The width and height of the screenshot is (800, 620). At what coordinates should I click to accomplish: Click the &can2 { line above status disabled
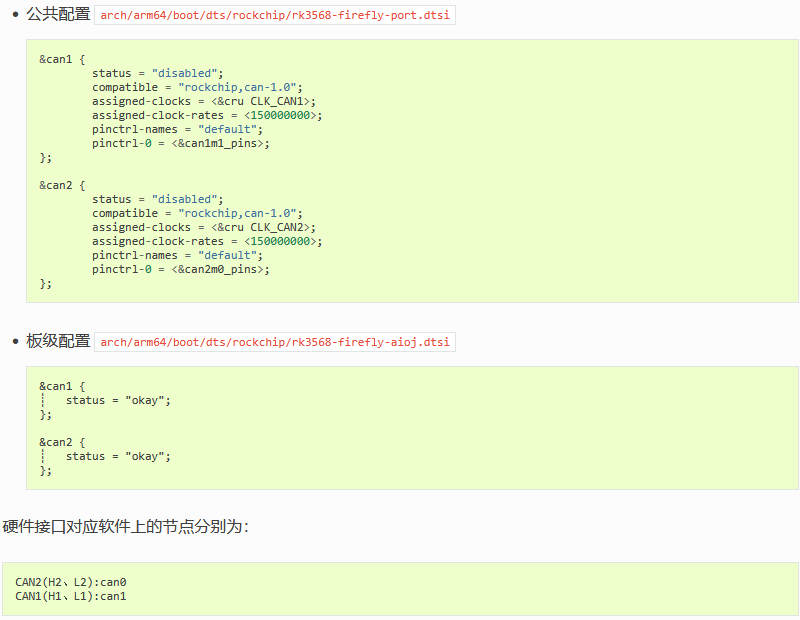62,185
